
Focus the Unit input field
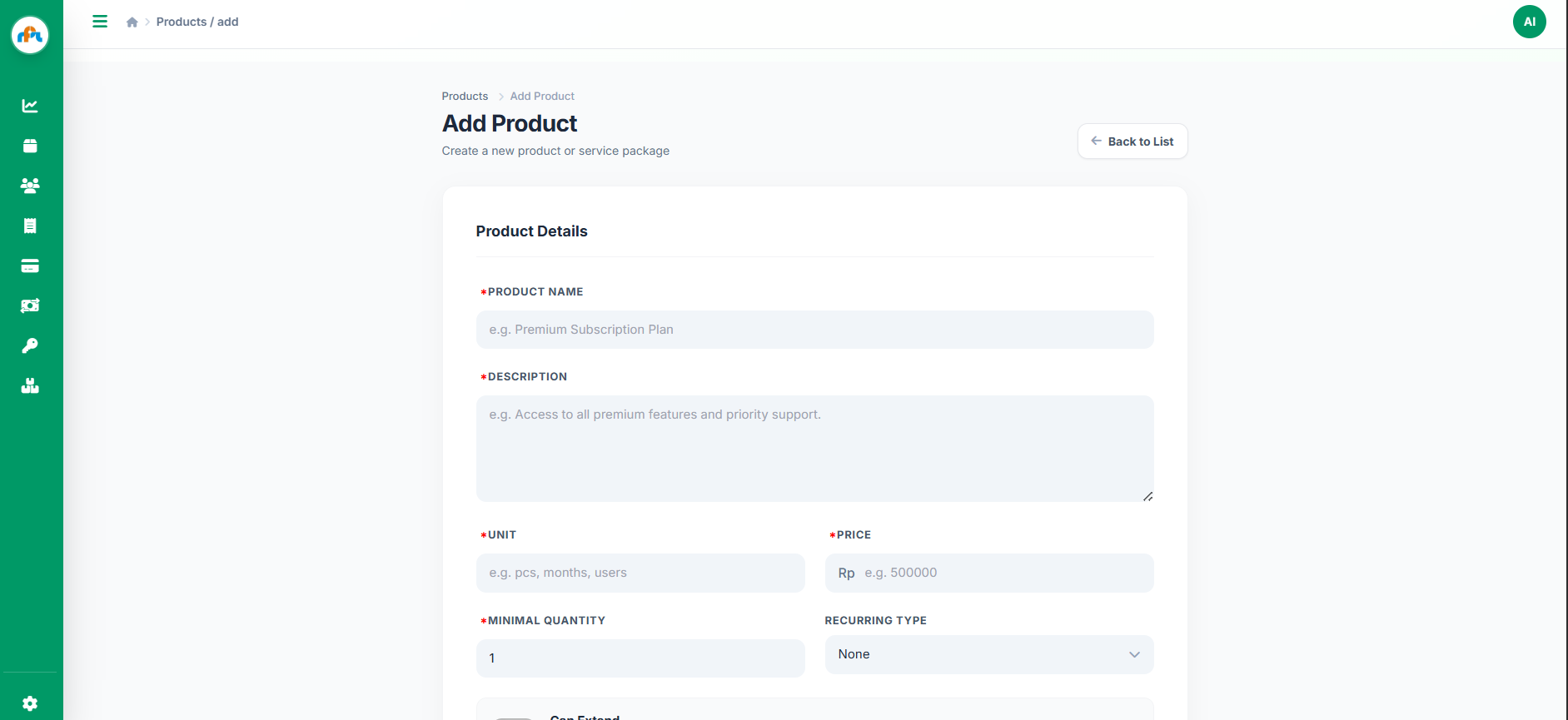[x=640, y=573]
